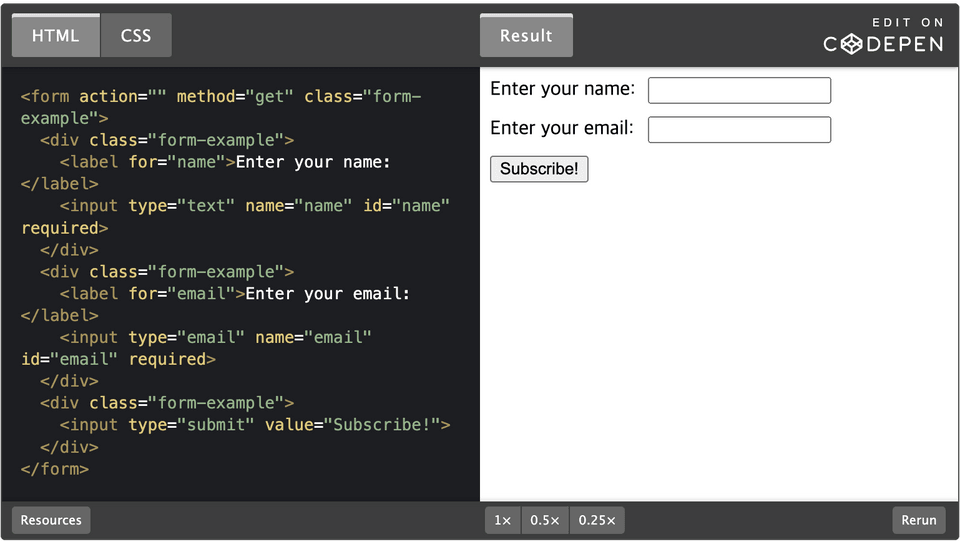
Task: Switch to the CSS tab
Action: pos(136,35)
